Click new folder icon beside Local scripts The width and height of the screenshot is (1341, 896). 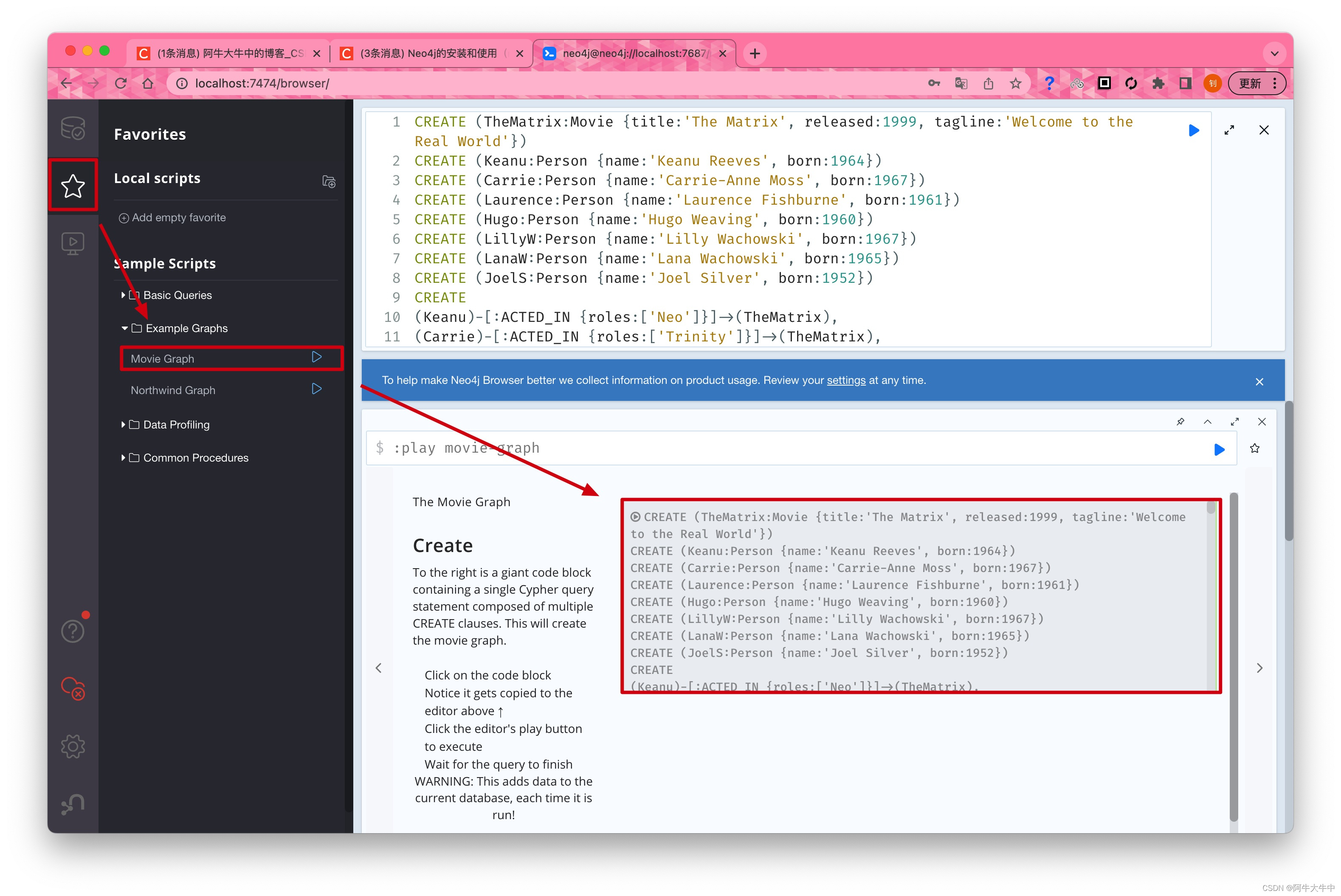point(329,181)
